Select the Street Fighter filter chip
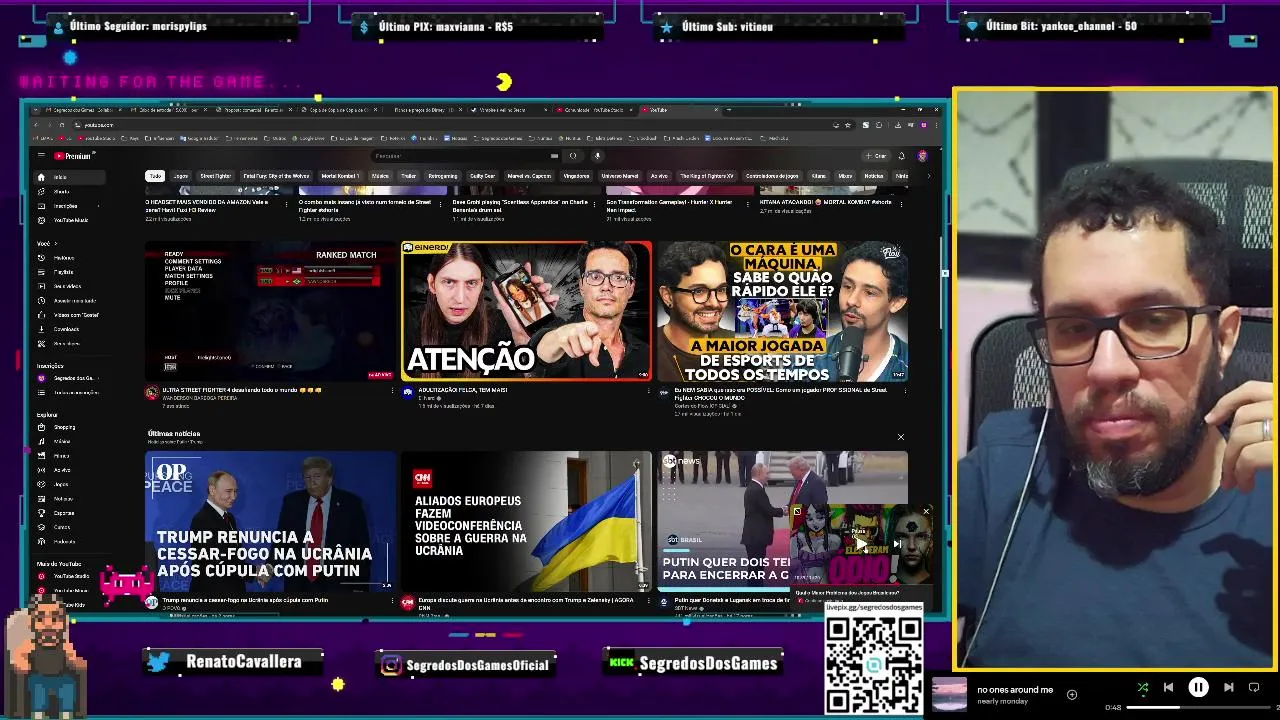This screenshot has height=720, width=1280. (215, 176)
